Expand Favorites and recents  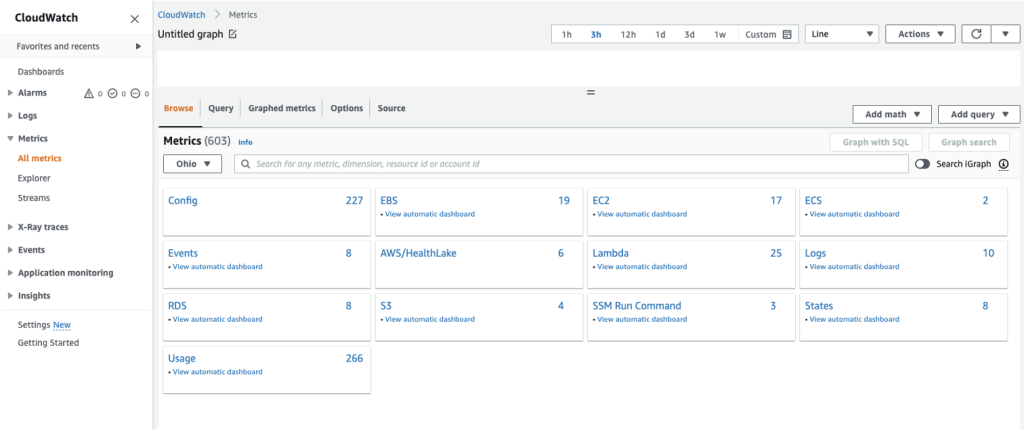(x=138, y=46)
